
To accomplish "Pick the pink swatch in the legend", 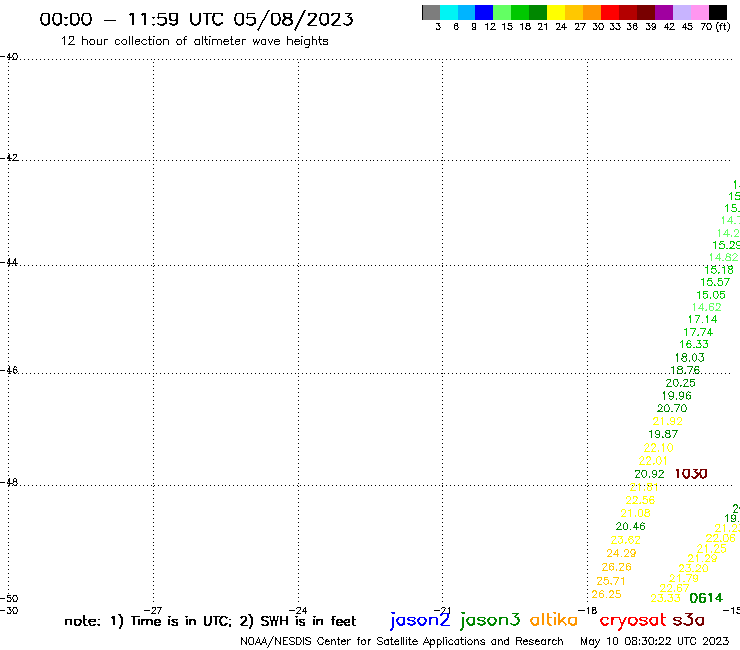I will tap(700, 12).
